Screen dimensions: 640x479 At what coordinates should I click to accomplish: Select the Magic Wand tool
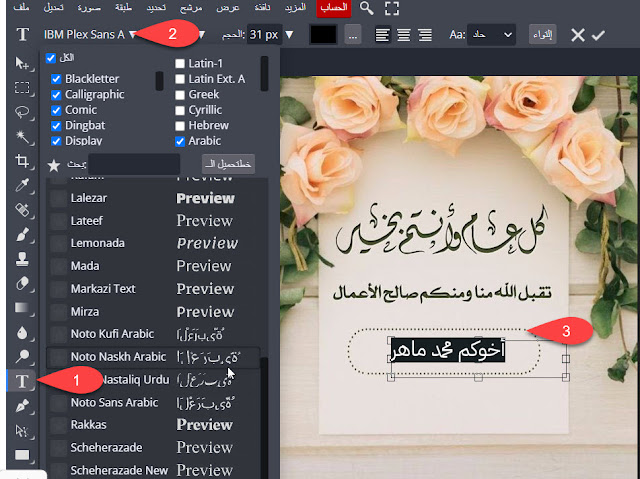click(22, 137)
